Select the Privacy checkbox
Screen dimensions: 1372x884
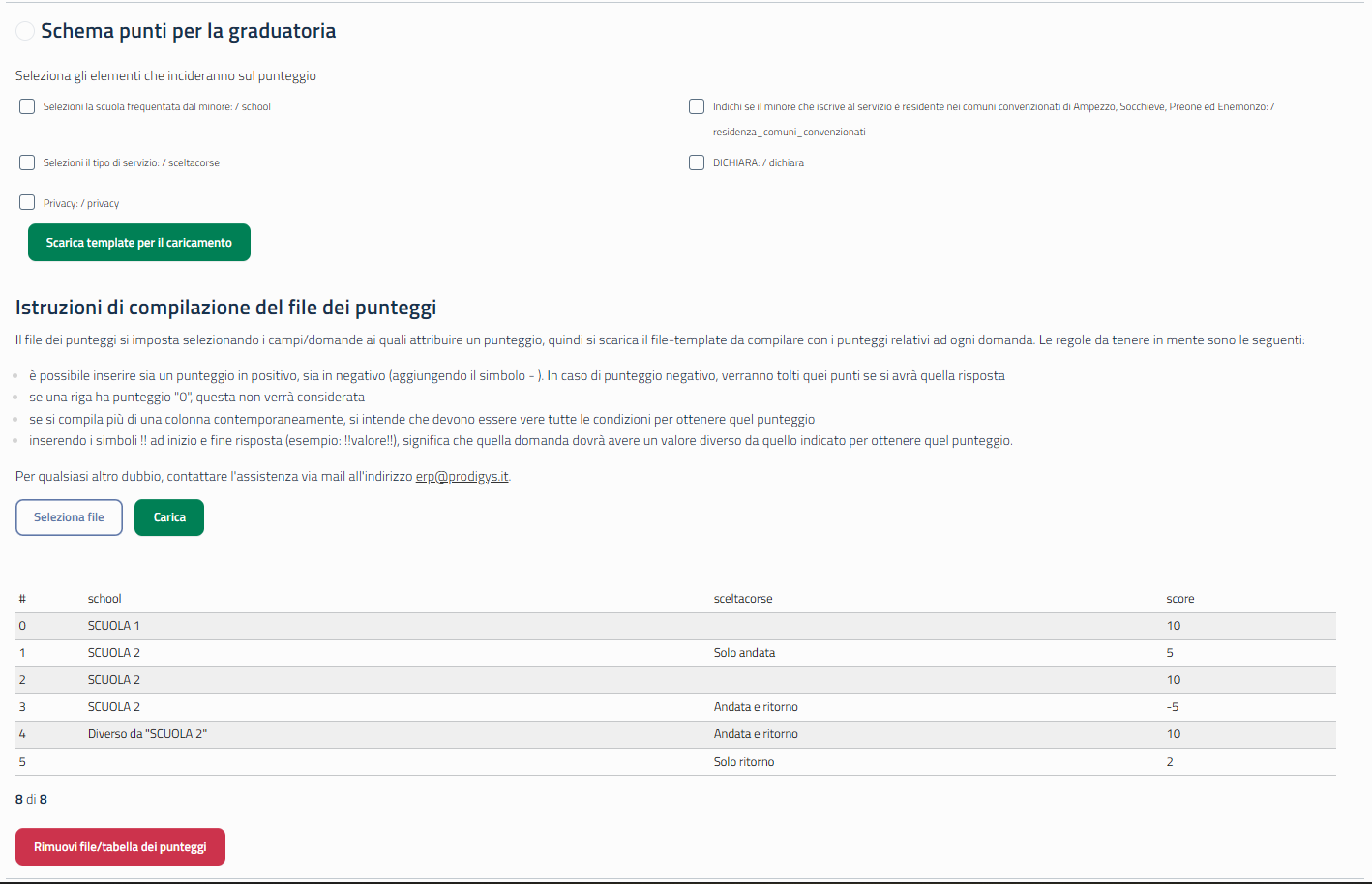click(27, 202)
